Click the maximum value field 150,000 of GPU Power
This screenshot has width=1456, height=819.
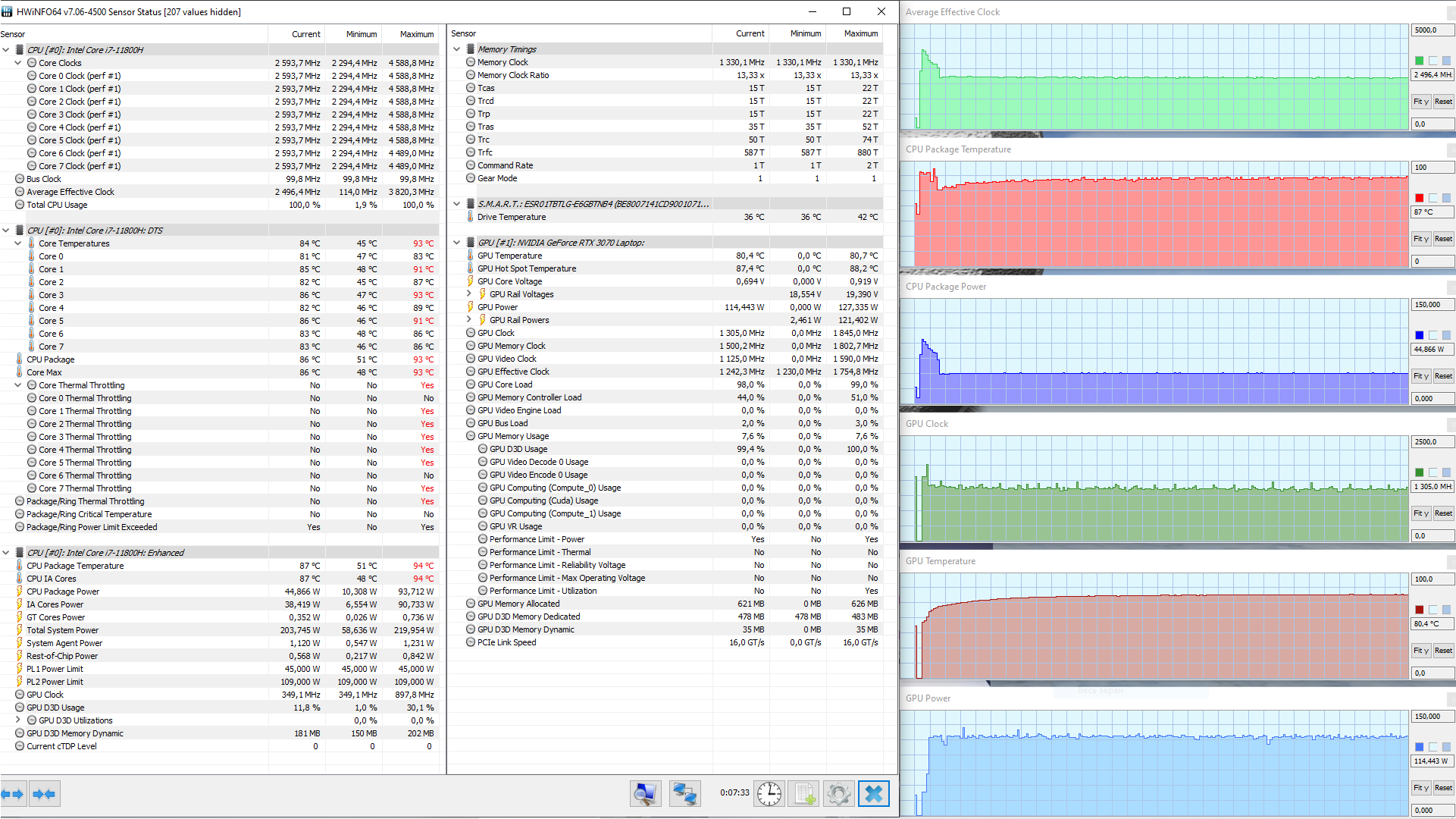1431,716
